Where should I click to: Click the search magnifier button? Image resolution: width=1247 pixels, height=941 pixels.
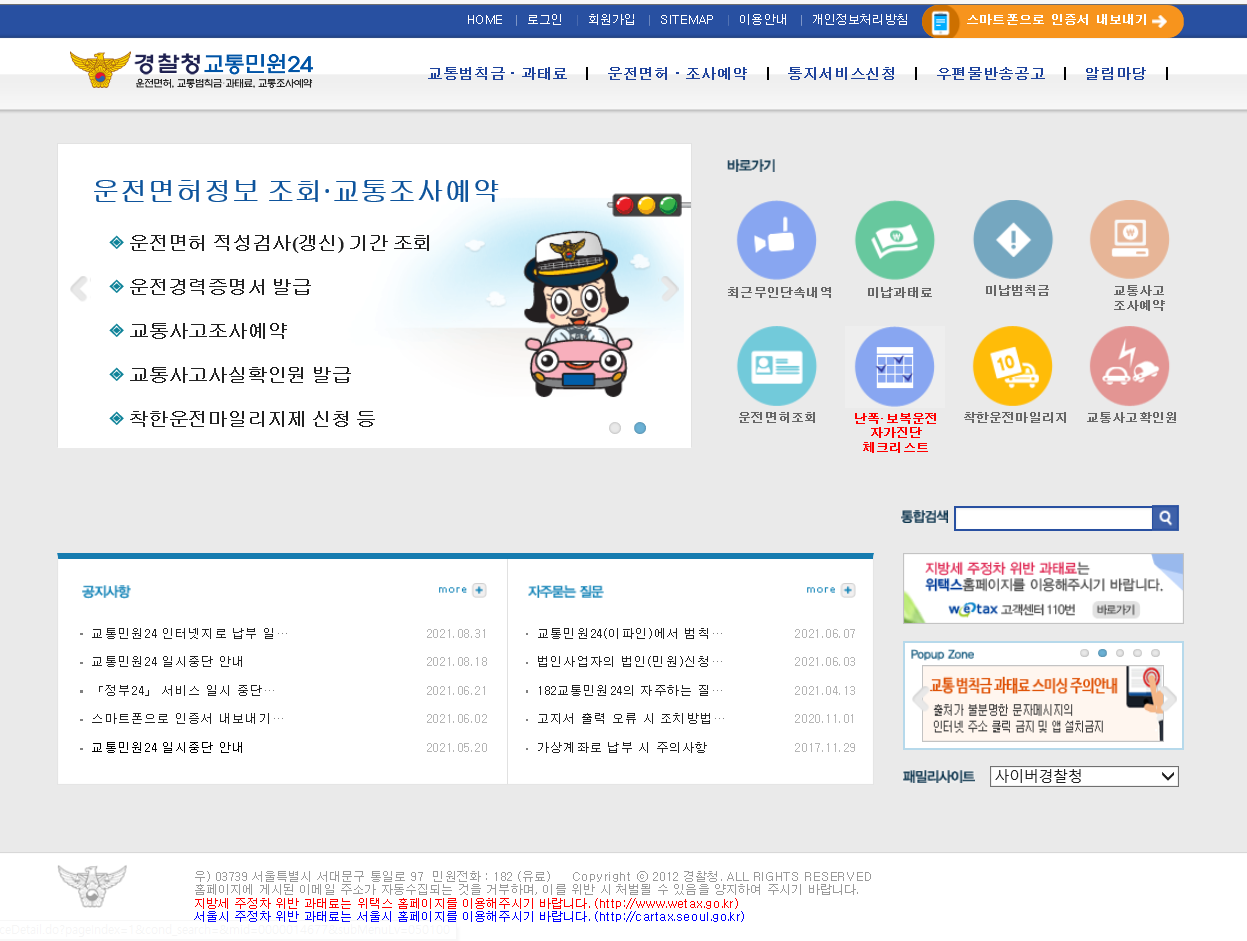coord(1165,518)
